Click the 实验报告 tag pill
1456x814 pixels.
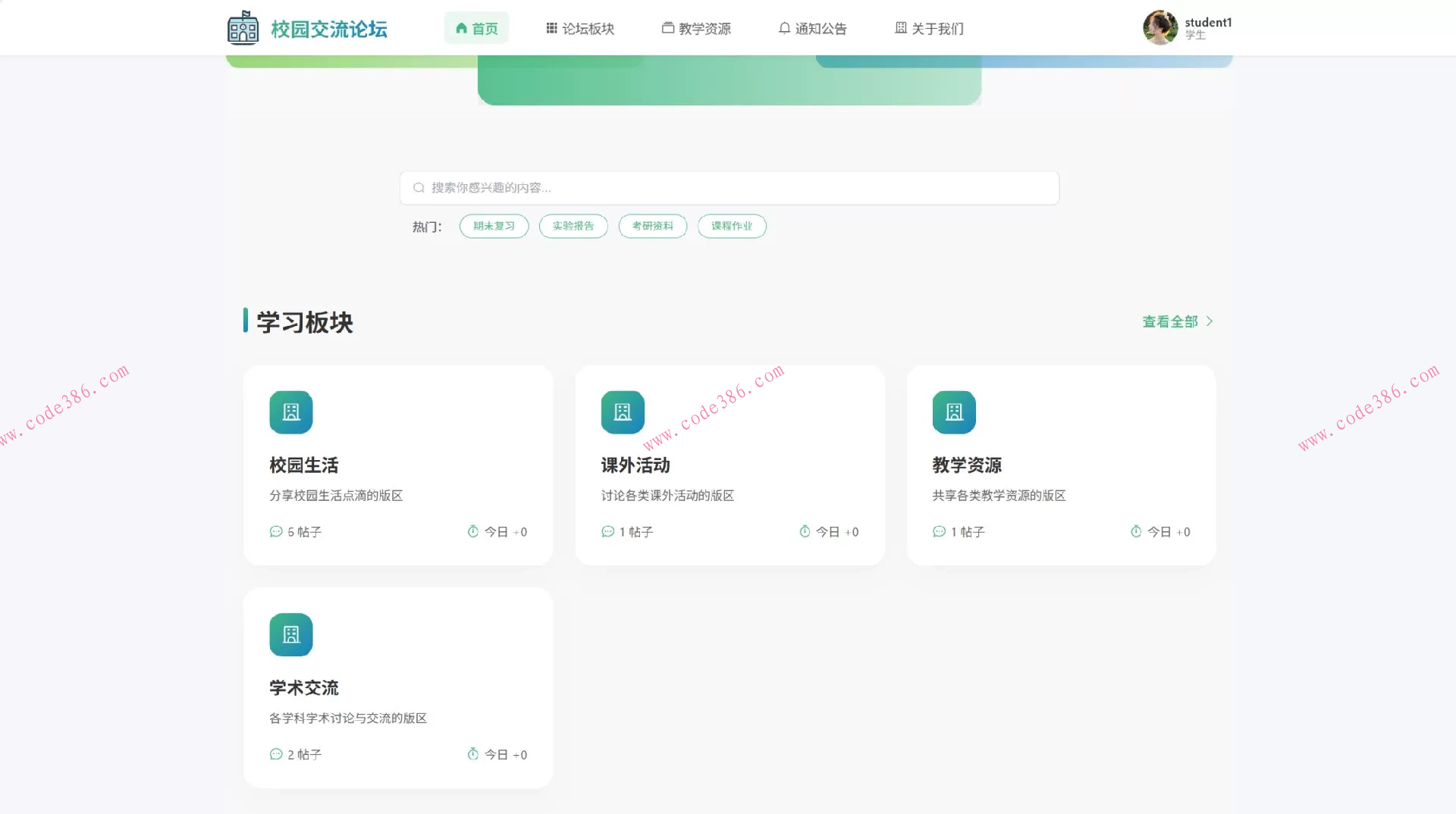click(573, 226)
